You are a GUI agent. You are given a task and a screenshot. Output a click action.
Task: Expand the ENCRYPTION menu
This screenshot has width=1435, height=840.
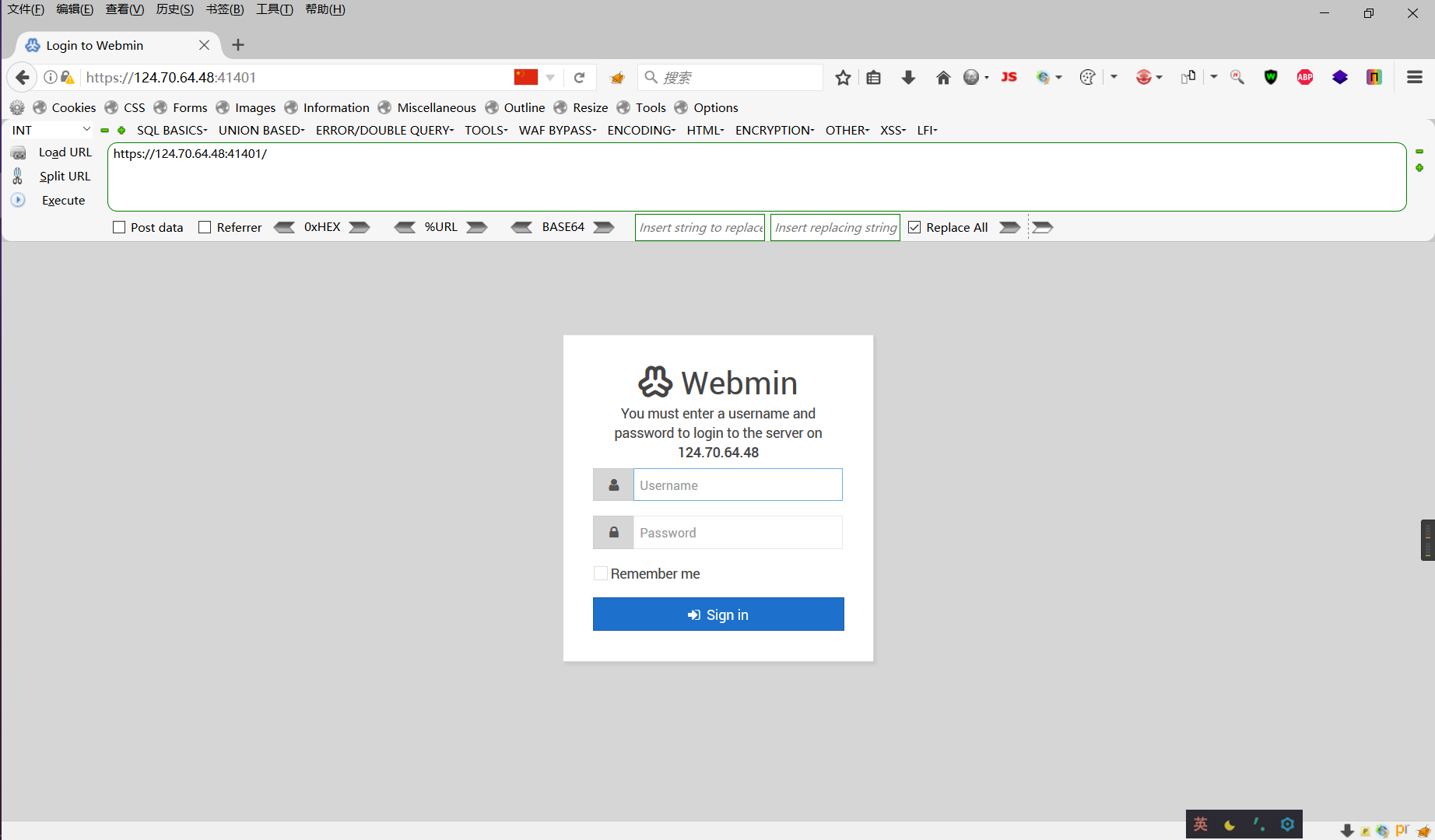click(774, 130)
